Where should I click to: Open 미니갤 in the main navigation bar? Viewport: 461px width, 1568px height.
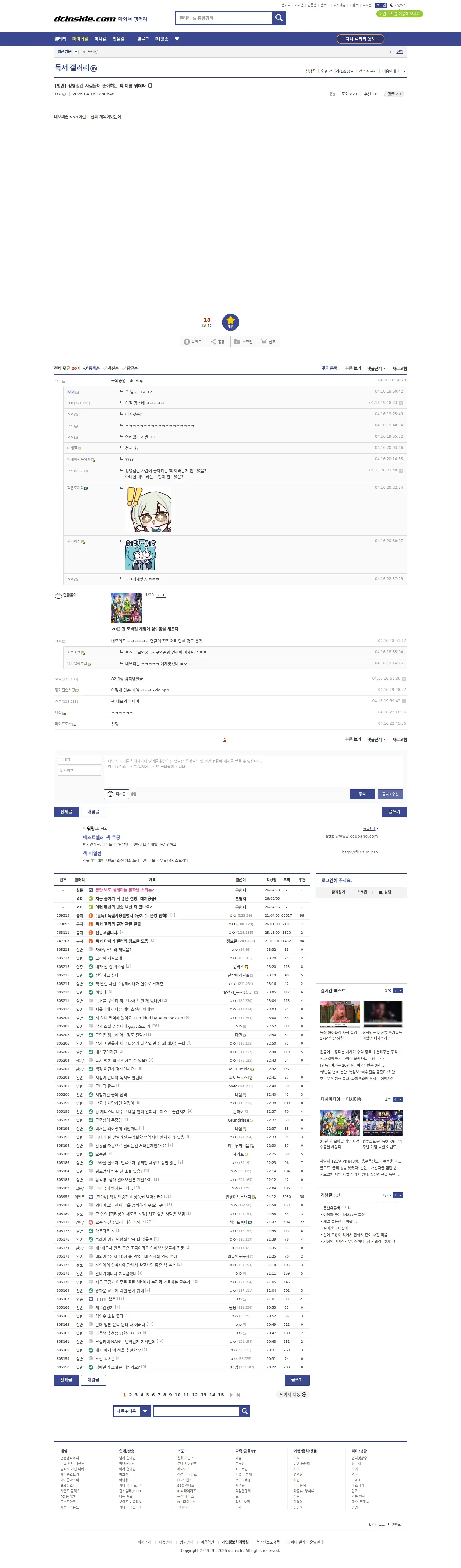(x=100, y=39)
